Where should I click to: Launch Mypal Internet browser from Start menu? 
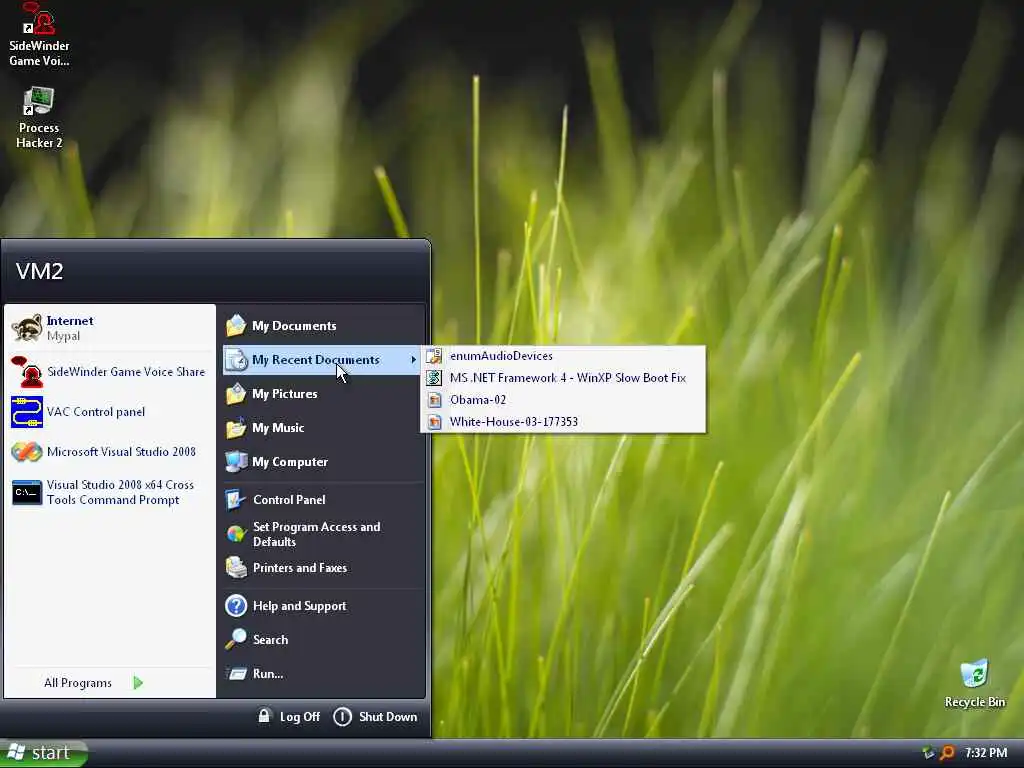110,328
